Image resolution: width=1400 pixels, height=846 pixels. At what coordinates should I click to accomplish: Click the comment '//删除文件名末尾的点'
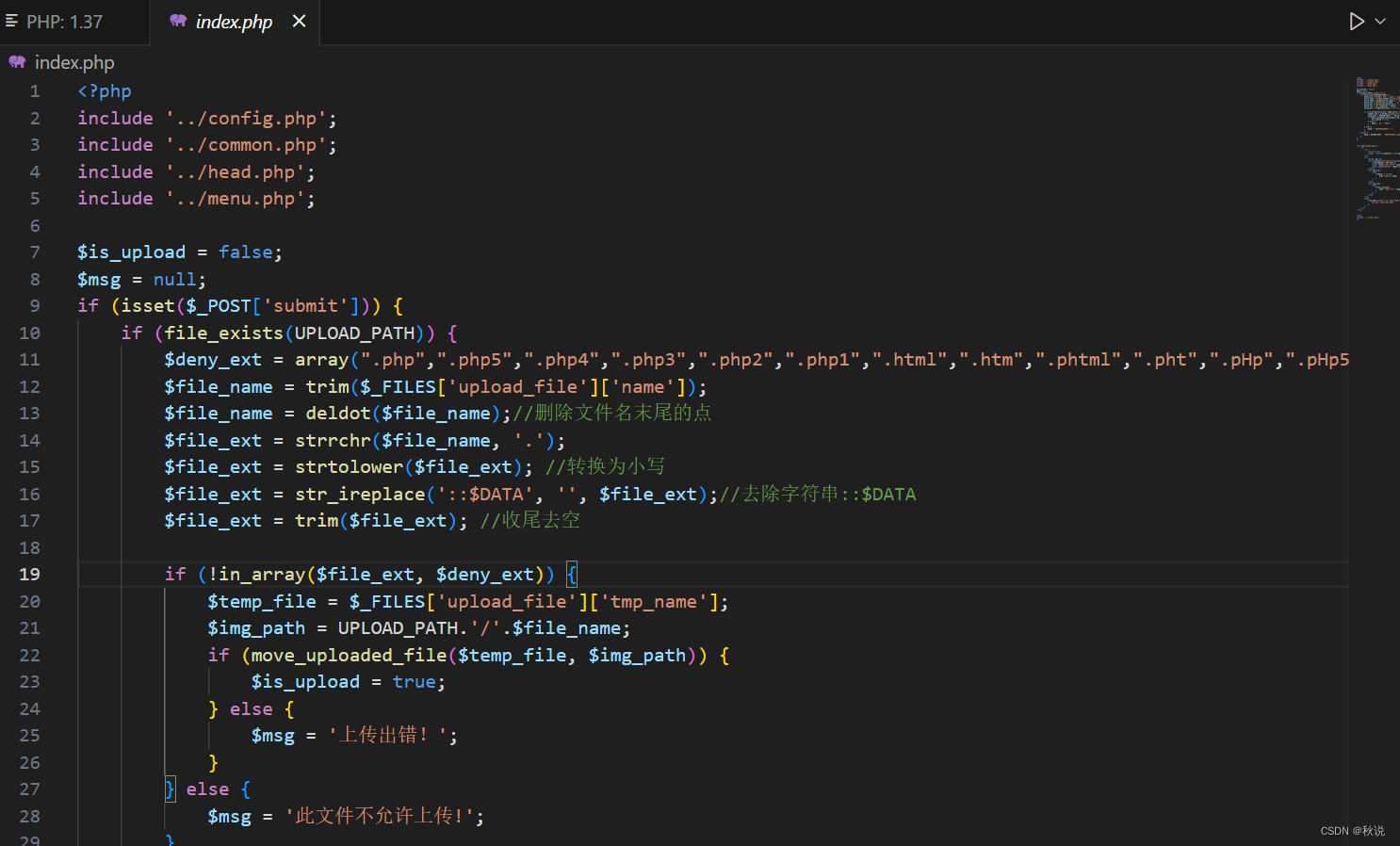click(612, 414)
